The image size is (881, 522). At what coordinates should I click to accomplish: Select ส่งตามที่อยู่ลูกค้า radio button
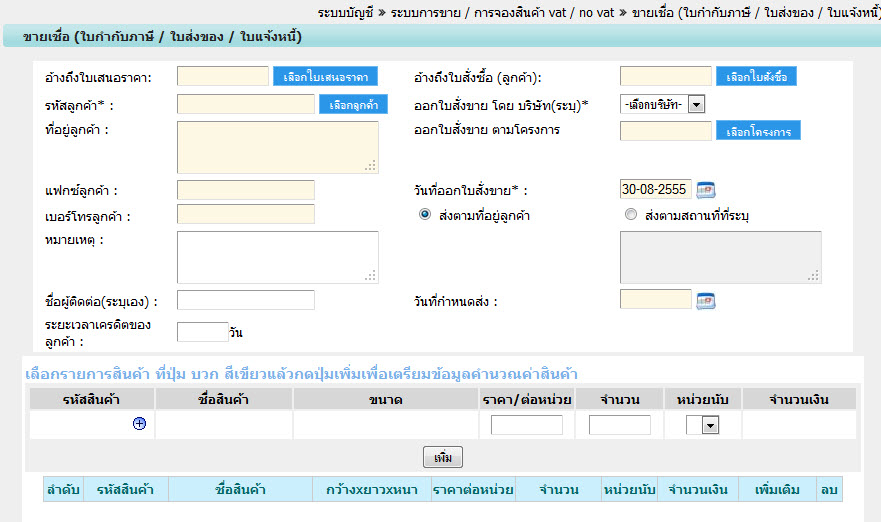click(425, 214)
